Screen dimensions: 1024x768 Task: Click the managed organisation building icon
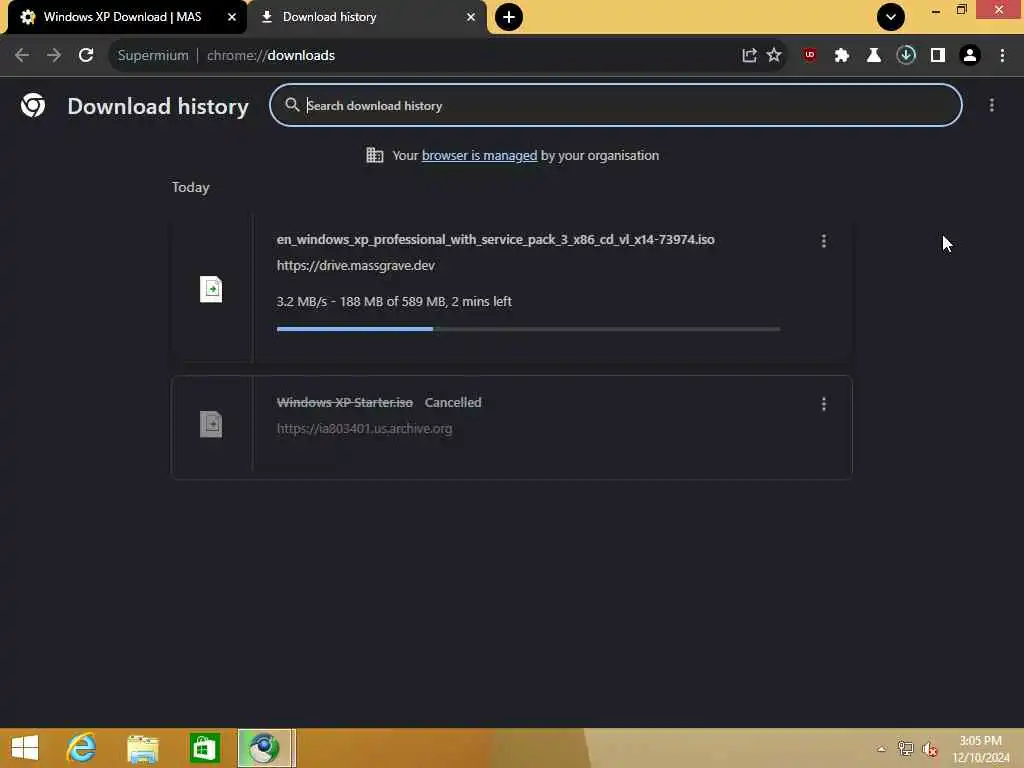(375, 155)
